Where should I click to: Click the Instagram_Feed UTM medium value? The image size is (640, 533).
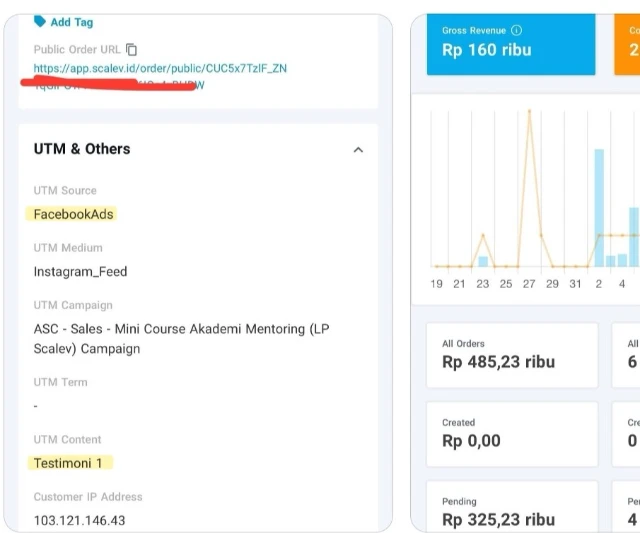pos(80,271)
